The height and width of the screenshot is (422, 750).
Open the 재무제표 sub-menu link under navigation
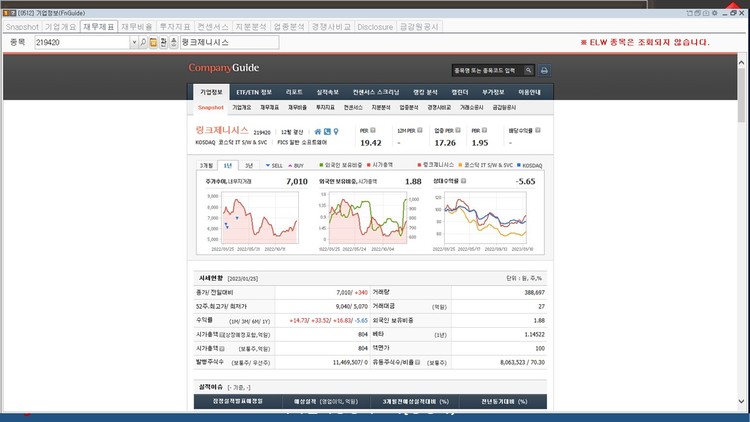[x=269, y=108]
